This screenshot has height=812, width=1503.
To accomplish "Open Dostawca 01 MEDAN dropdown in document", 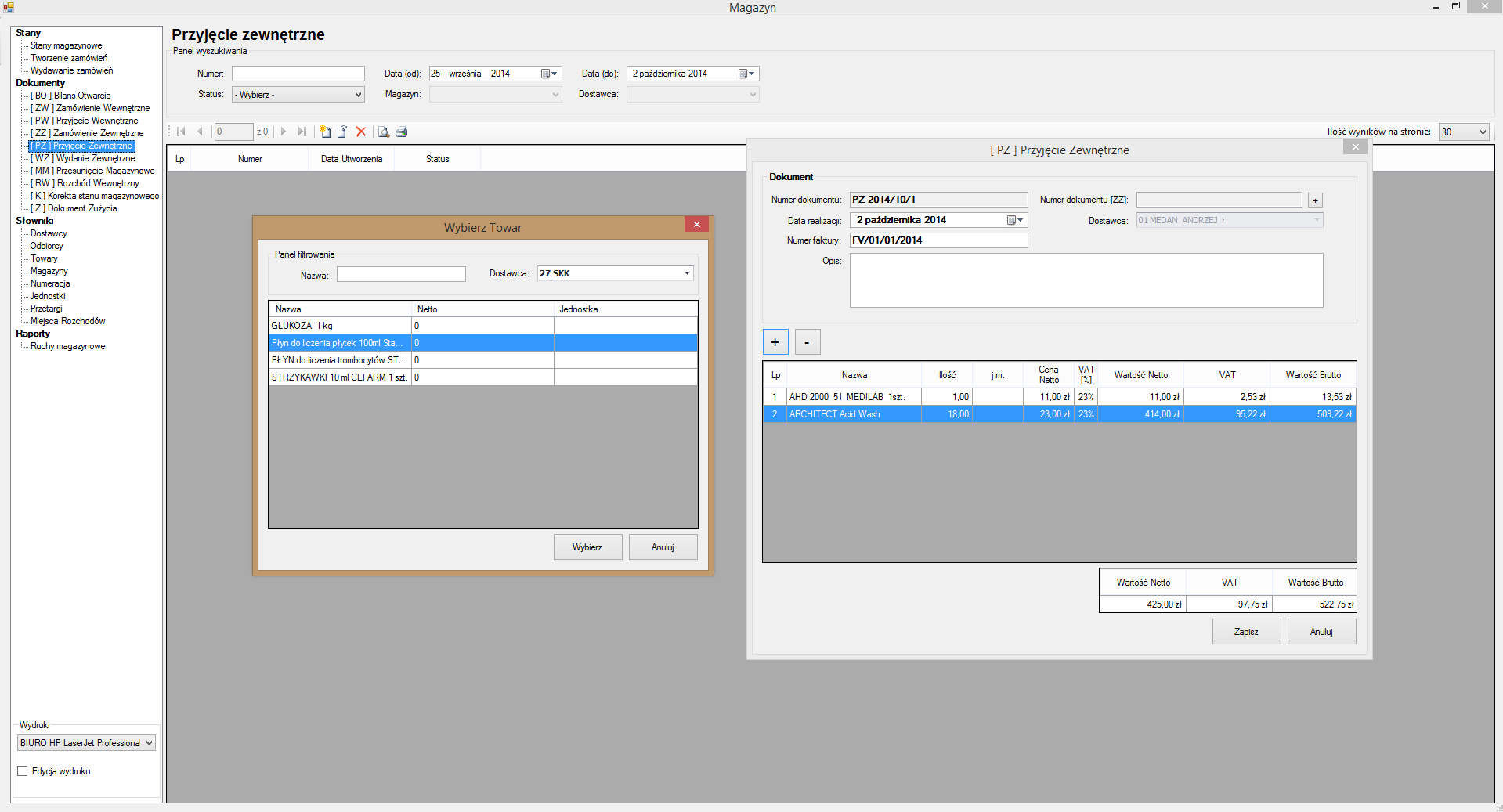I will click(x=1230, y=221).
